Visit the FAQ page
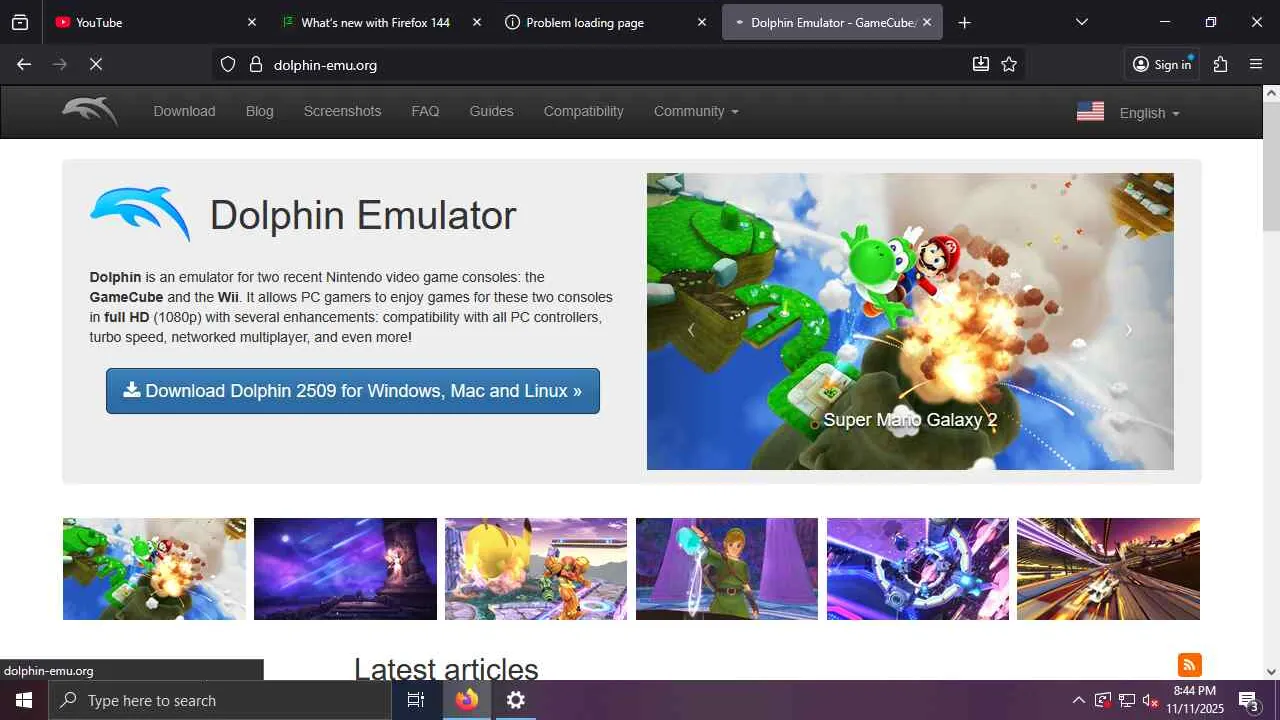Viewport: 1280px width, 720px height. 425,111
